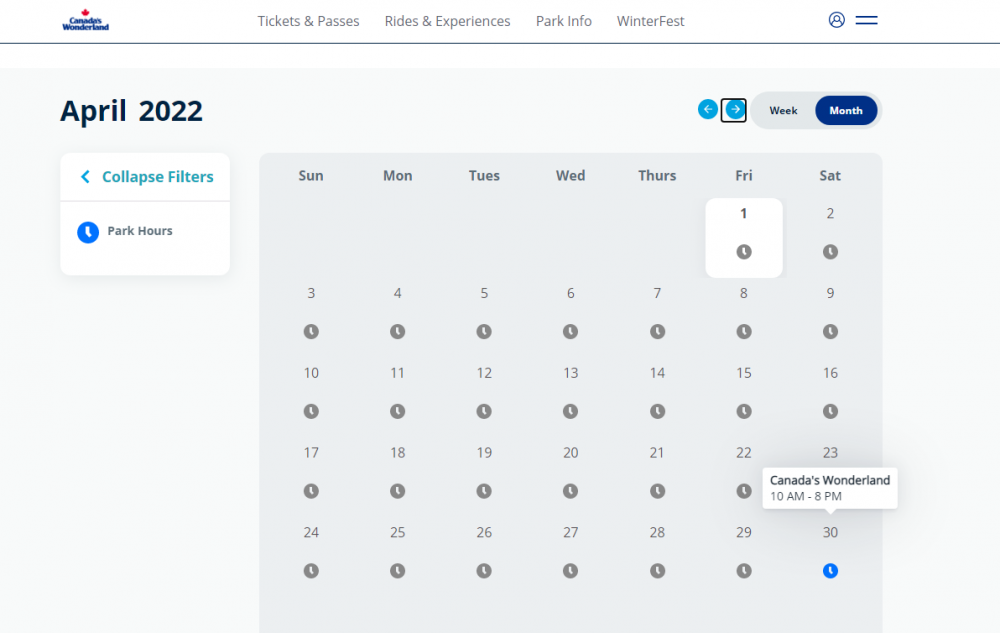Open the Tickets & Passes menu
This screenshot has height=633, width=1000.
pos(308,21)
